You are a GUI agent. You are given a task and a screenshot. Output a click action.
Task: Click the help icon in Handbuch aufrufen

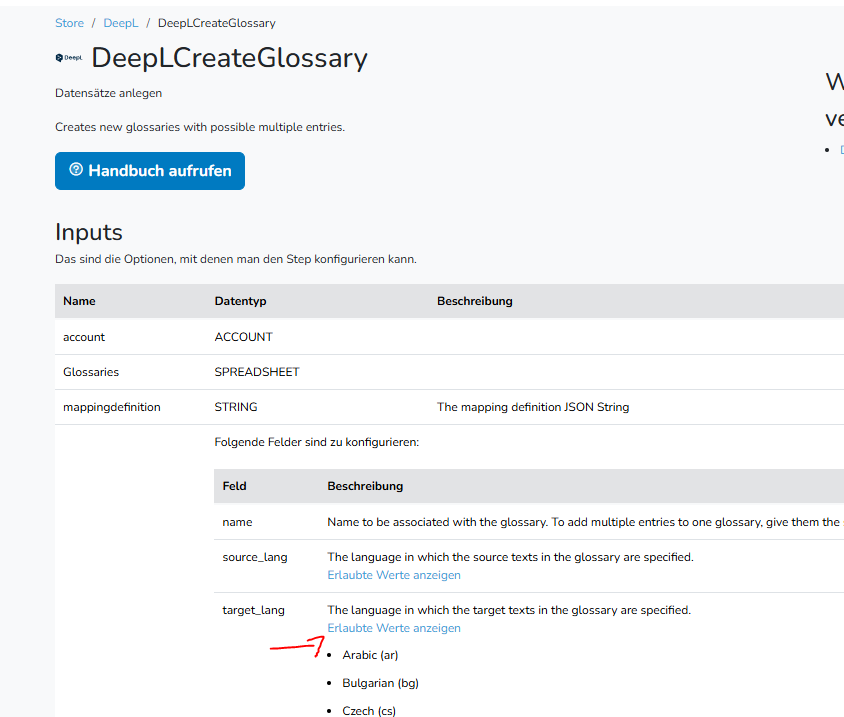click(x=76, y=170)
